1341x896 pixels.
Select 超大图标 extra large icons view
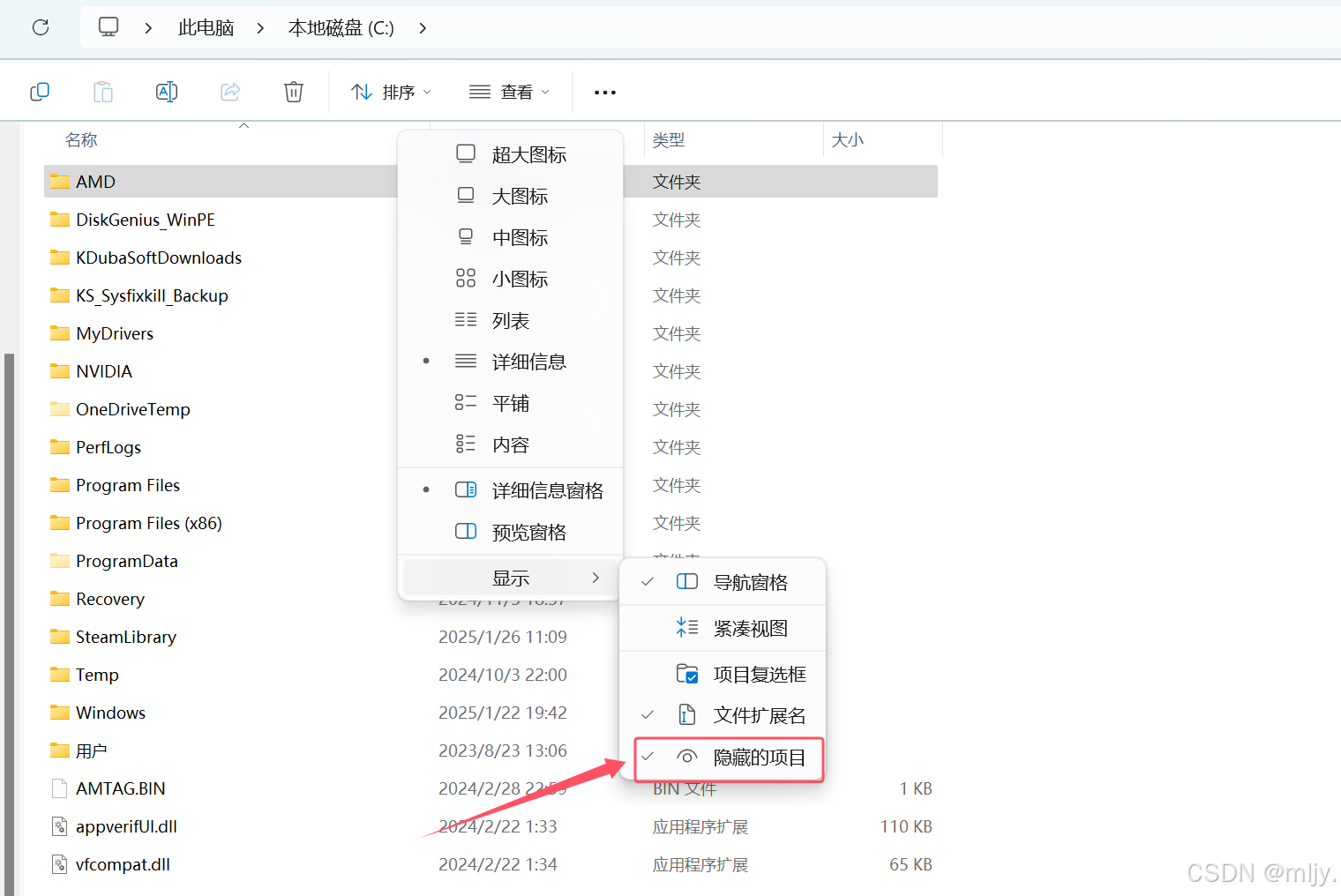(528, 155)
